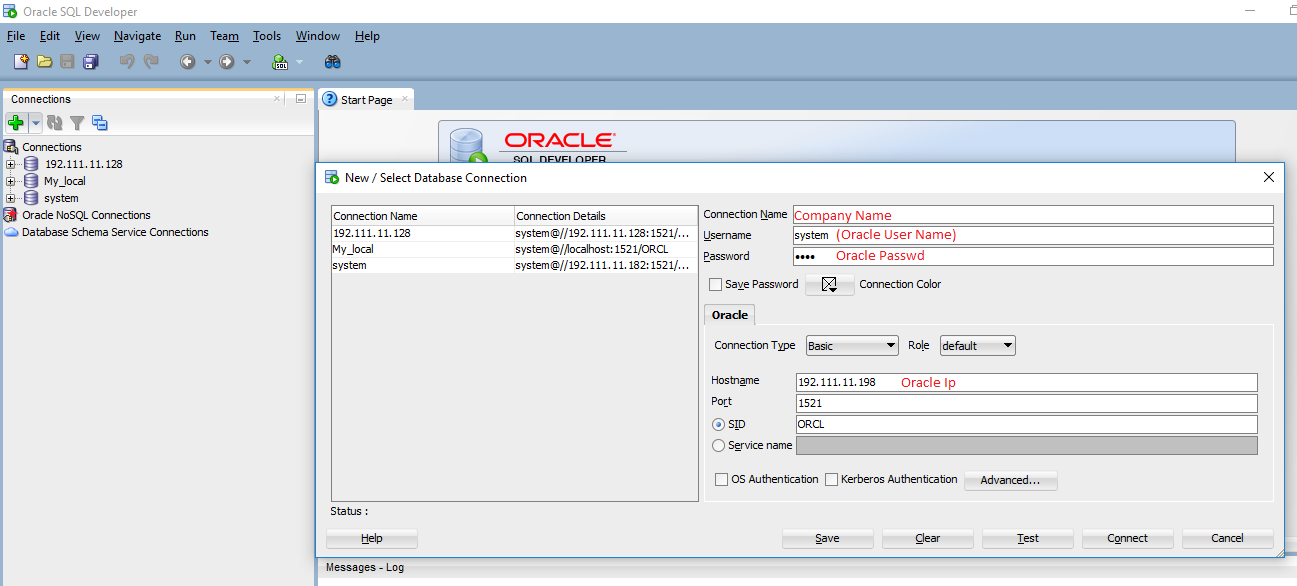Click the Save All disks icon
The width and height of the screenshot is (1297, 586).
point(91,62)
